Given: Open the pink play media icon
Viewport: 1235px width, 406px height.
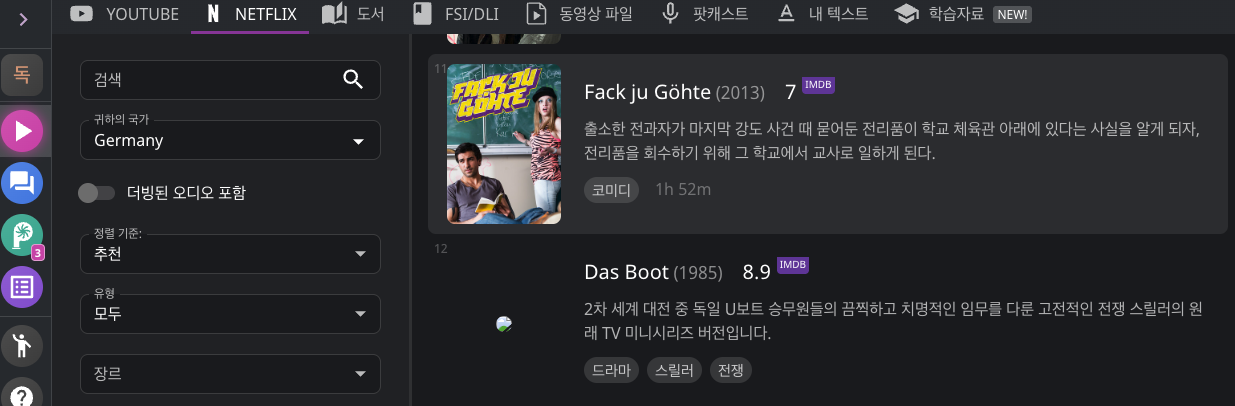Looking at the screenshot, I should 22,131.
